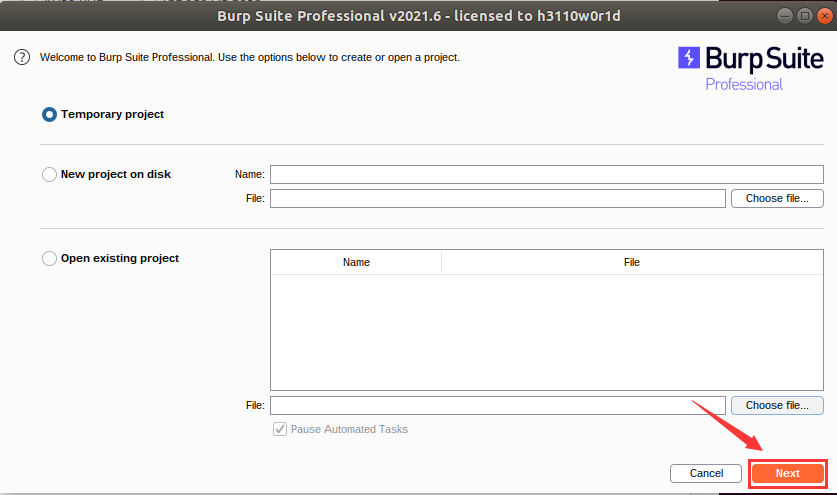Select the Temporary project option
837x495 pixels.
tap(49, 114)
